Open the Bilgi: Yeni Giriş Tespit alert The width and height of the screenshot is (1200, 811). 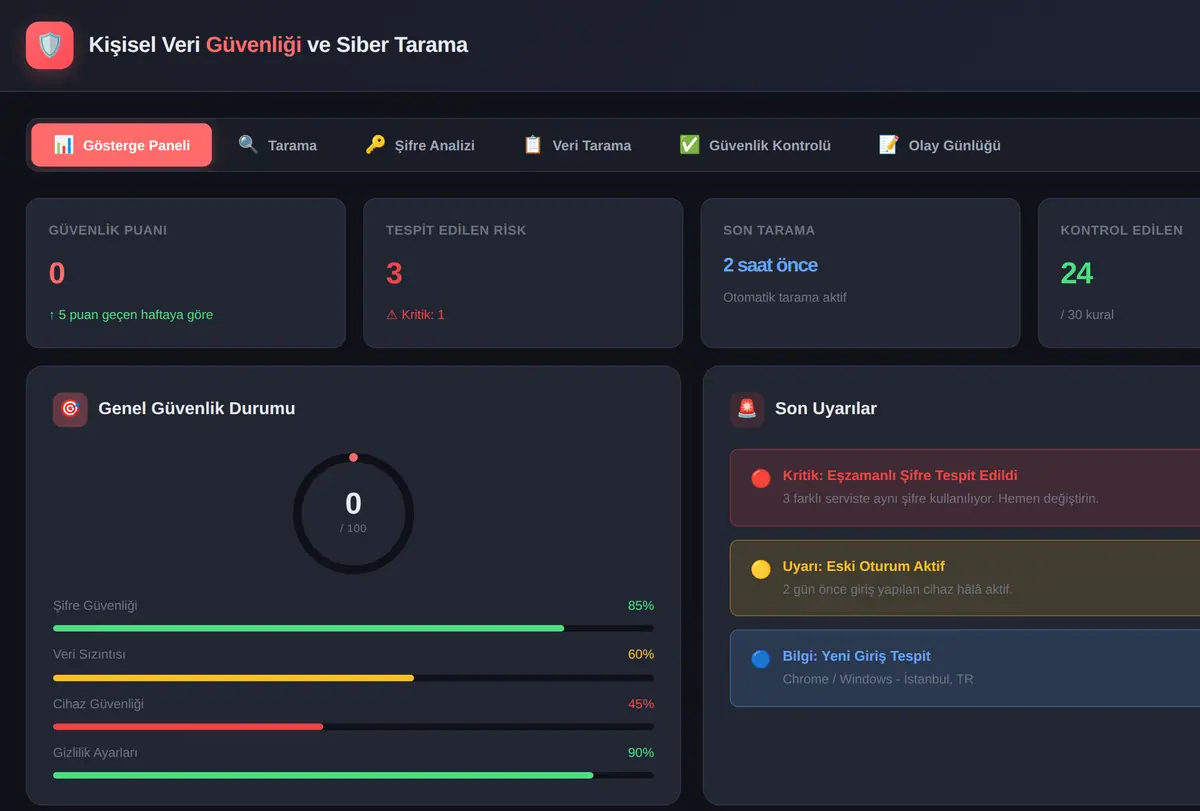coord(965,667)
